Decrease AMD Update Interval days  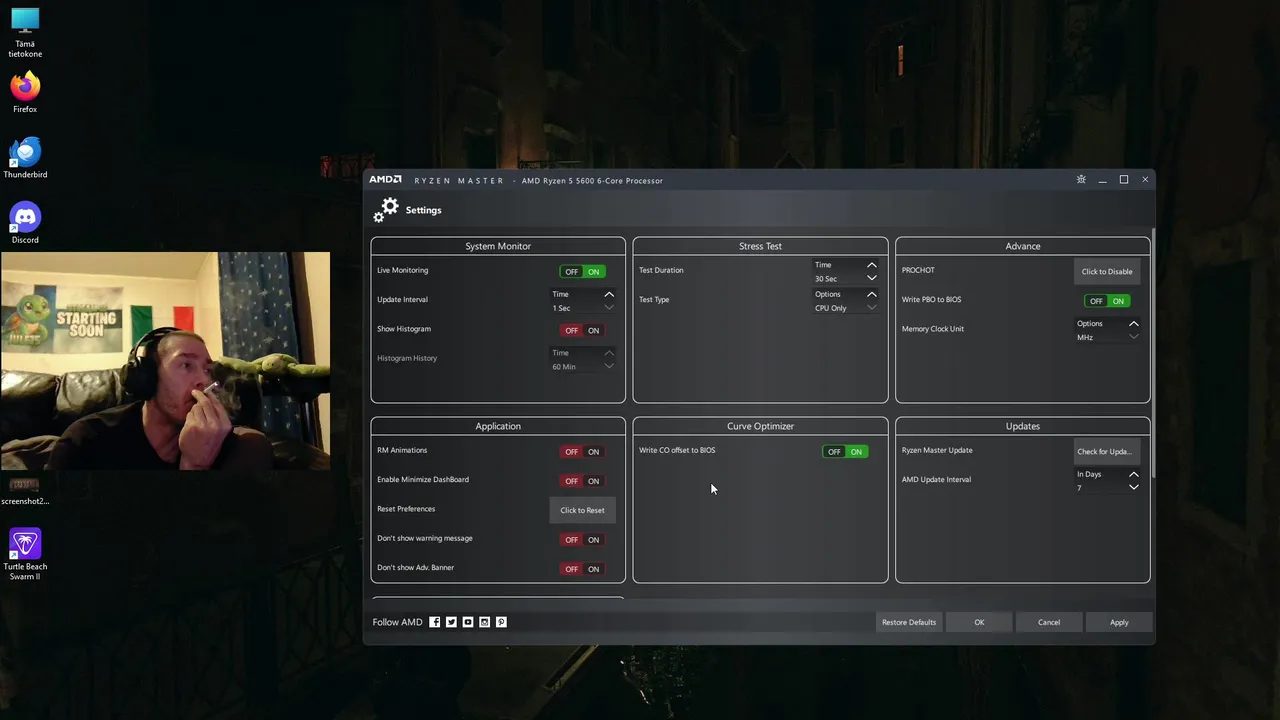point(1134,488)
